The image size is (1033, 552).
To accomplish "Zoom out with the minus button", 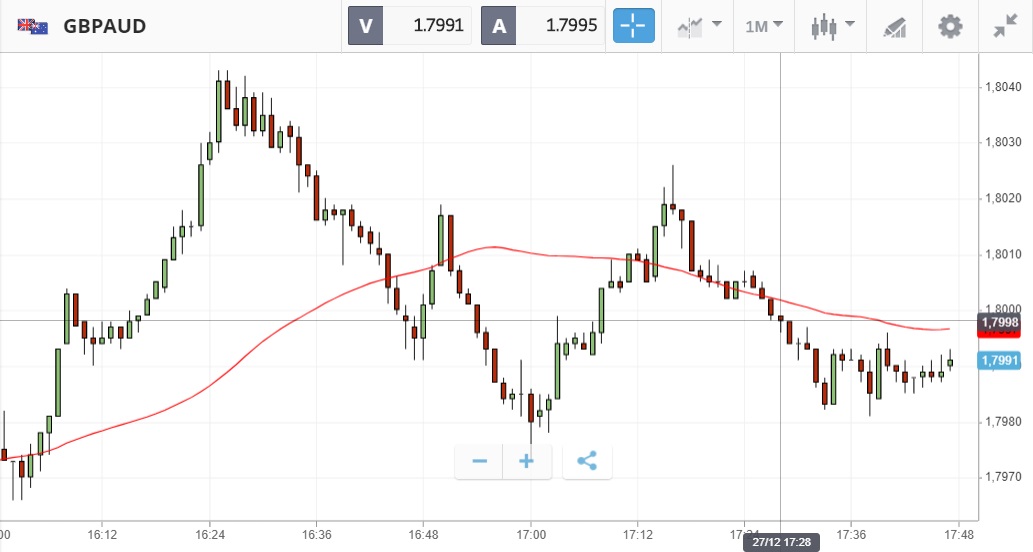I will (x=479, y=461).
